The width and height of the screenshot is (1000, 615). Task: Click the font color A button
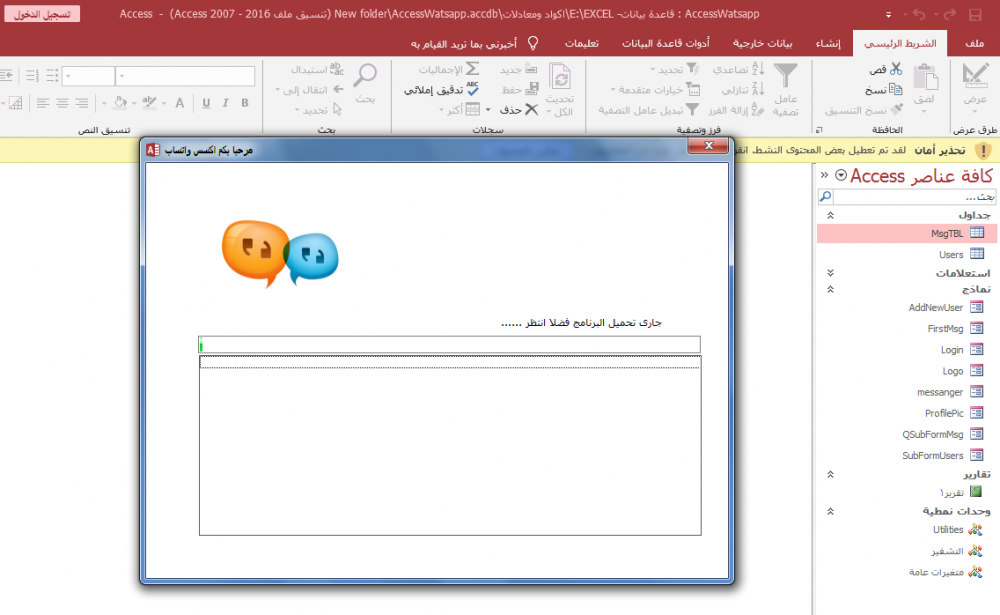click(180, 103)
